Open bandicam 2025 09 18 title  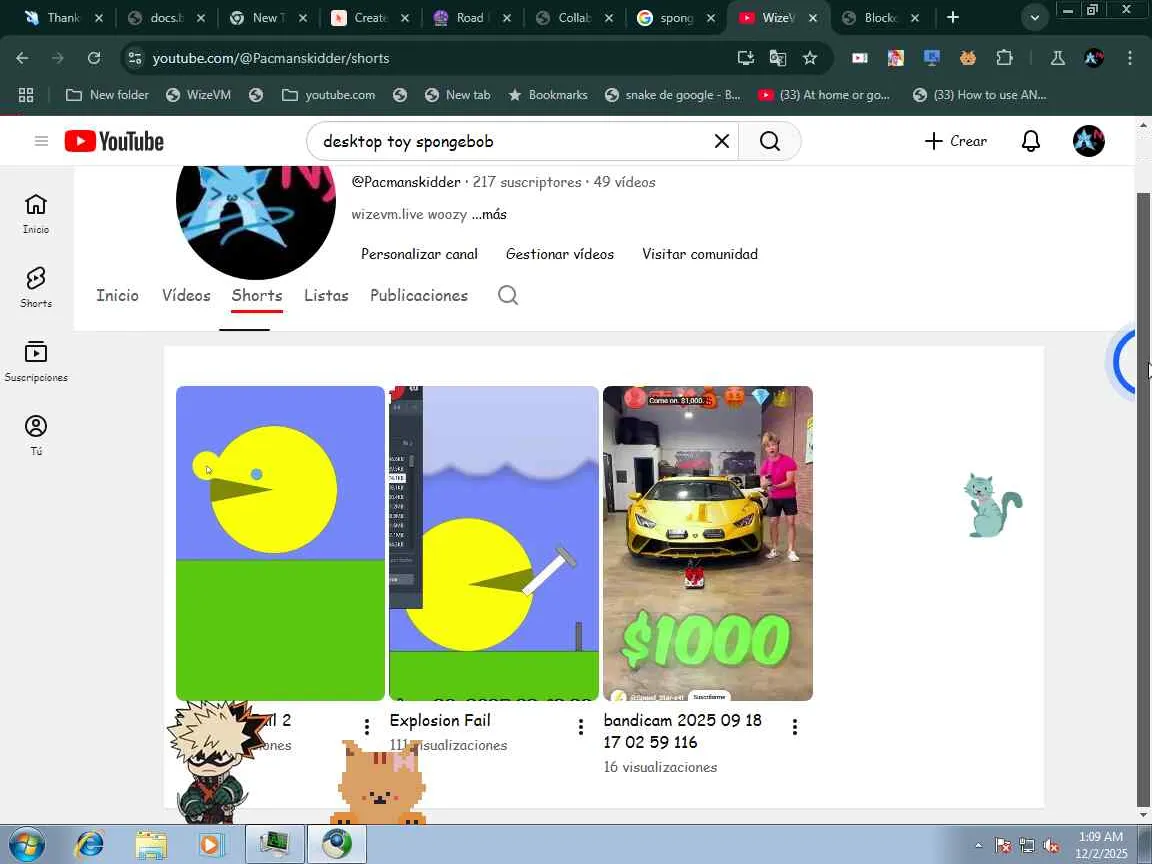pos(683,731)
